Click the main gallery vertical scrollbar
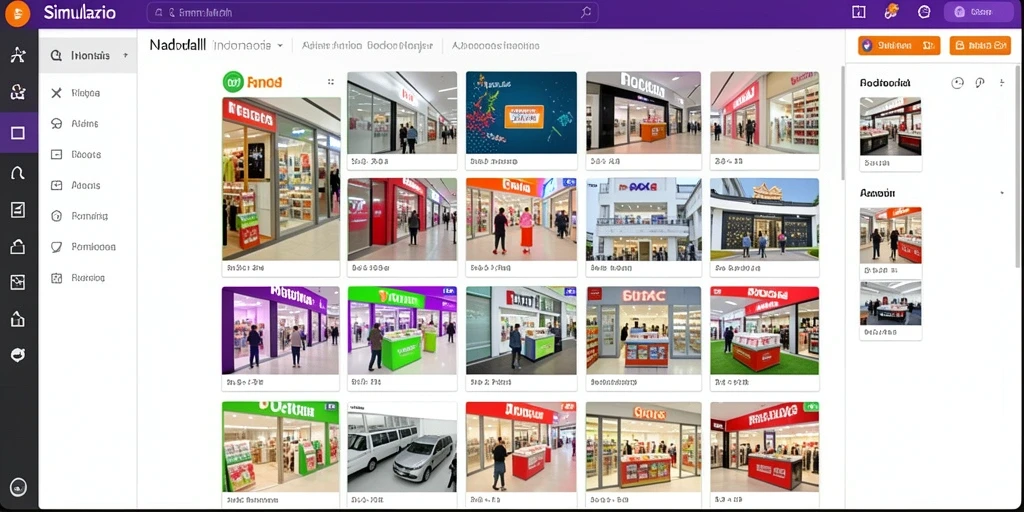The height and width of the screenshot is (512, 1024). pos(842,122)
